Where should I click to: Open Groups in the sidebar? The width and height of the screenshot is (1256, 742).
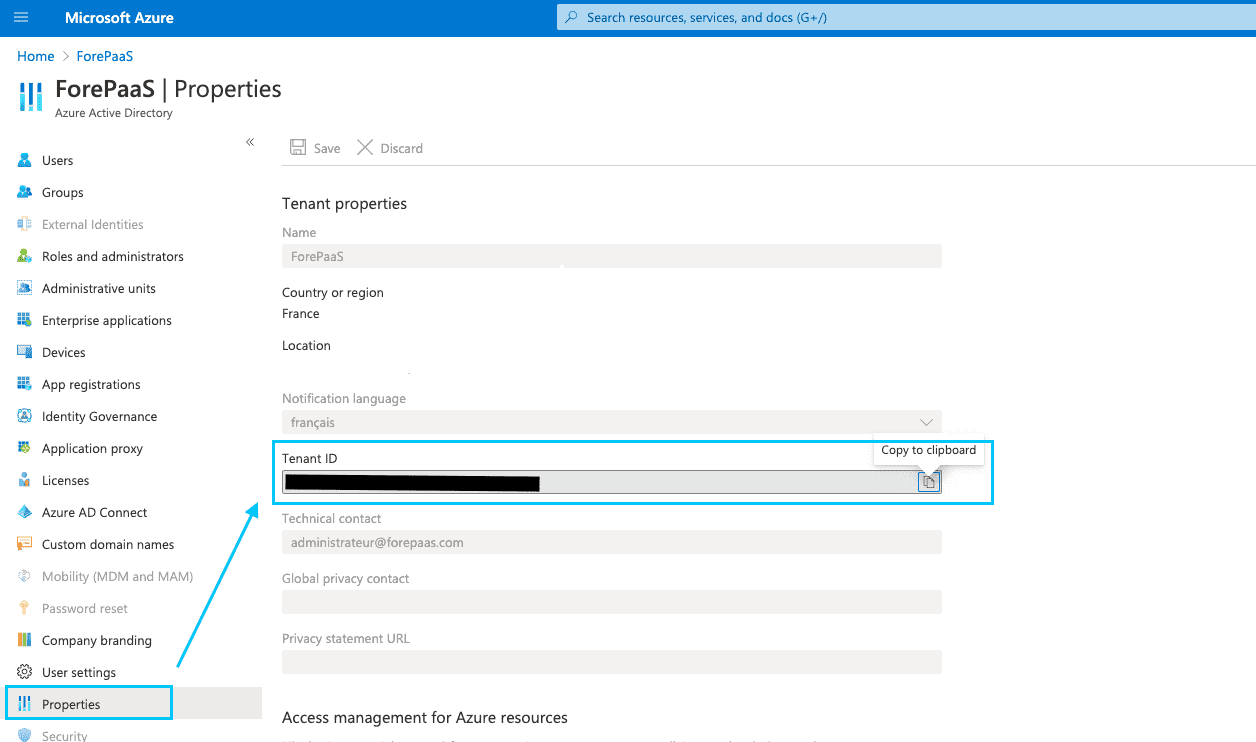[63, 192]
